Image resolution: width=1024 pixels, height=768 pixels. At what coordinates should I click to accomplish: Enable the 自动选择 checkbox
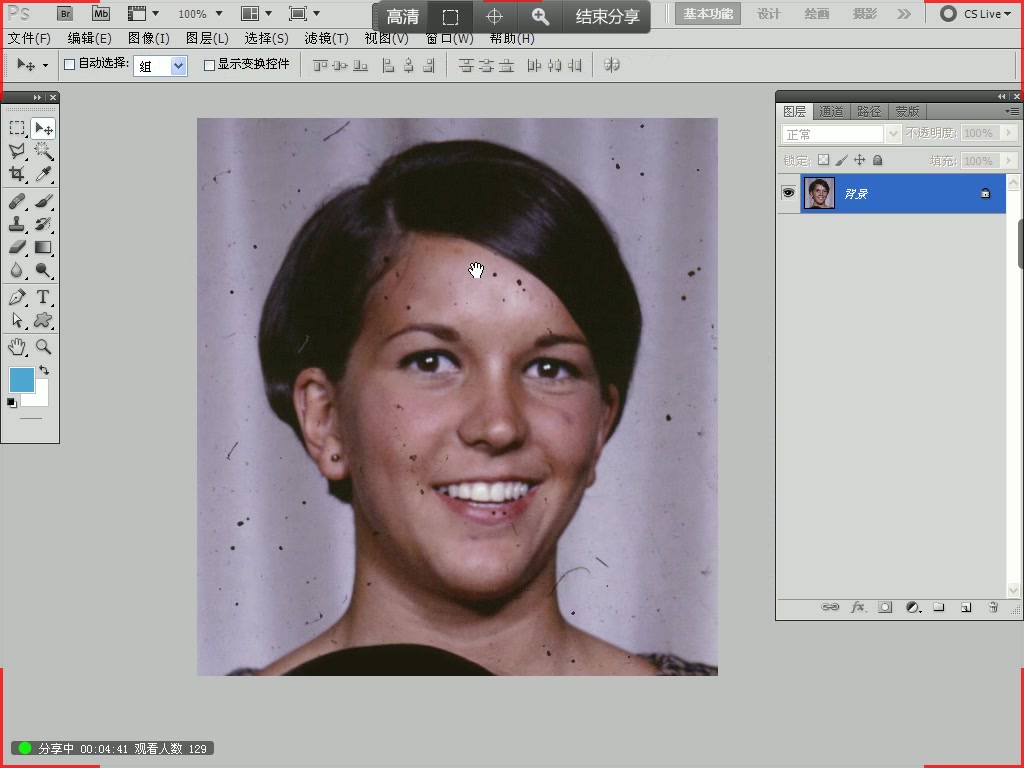pyautogui.click(x=67, y=64)
